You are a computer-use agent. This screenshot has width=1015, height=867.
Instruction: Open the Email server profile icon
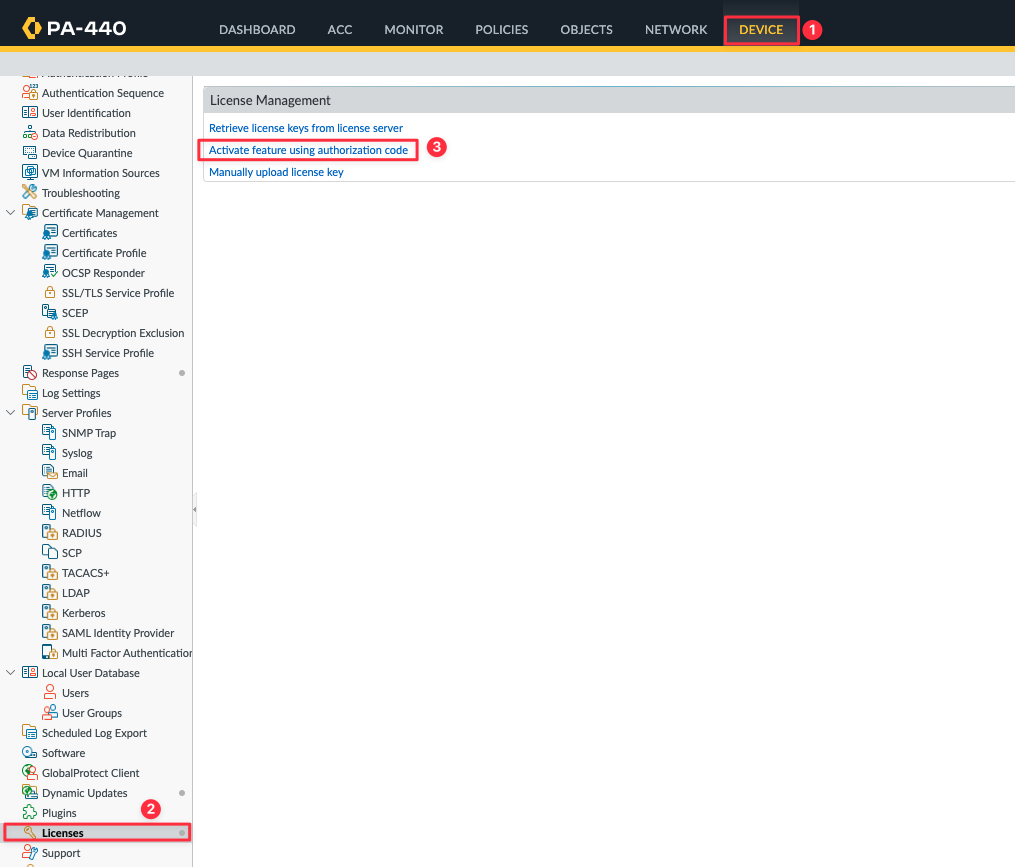pos(50,473)
